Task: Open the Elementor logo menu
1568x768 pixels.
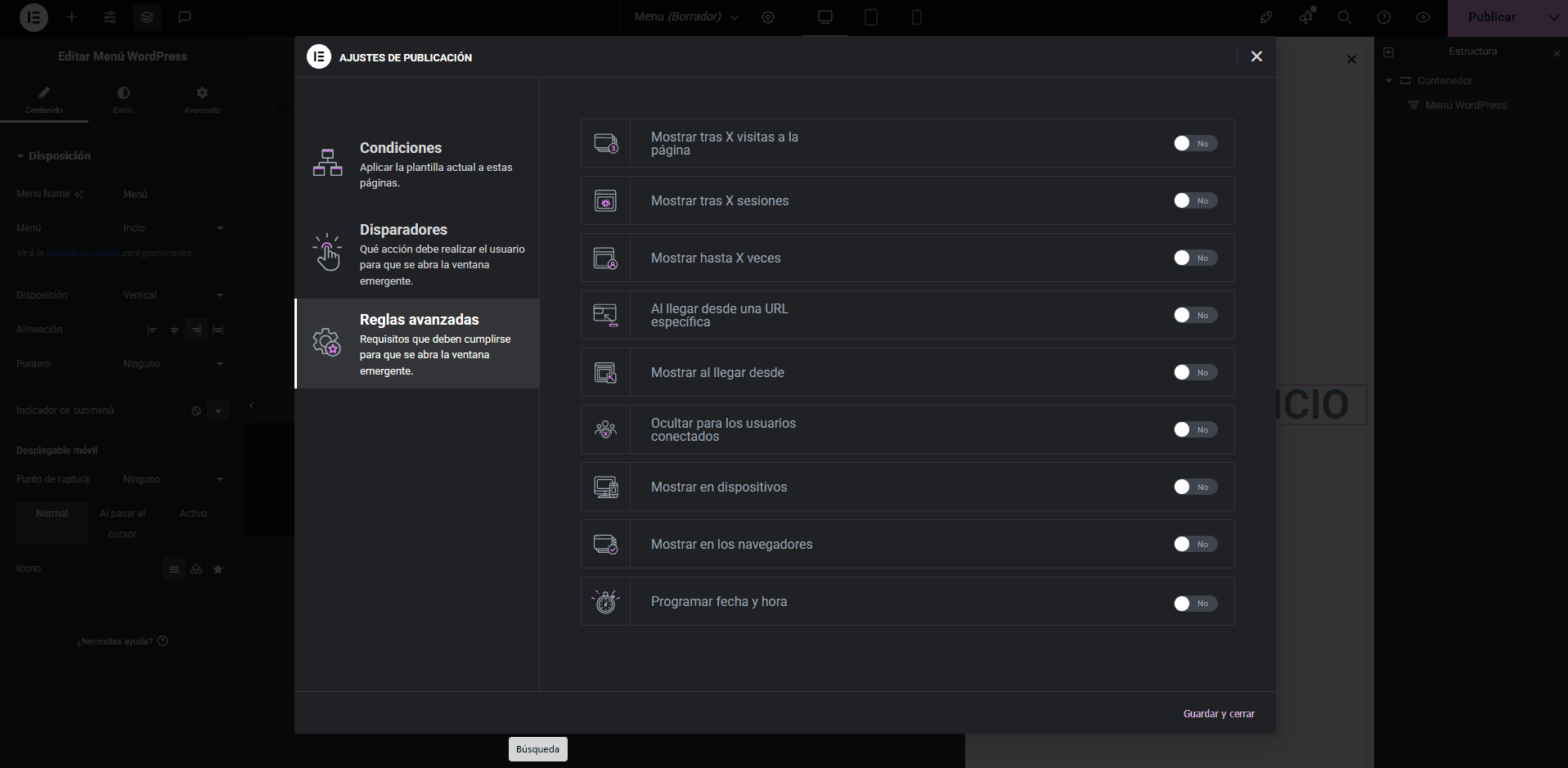Action: [x=34, y=17]
